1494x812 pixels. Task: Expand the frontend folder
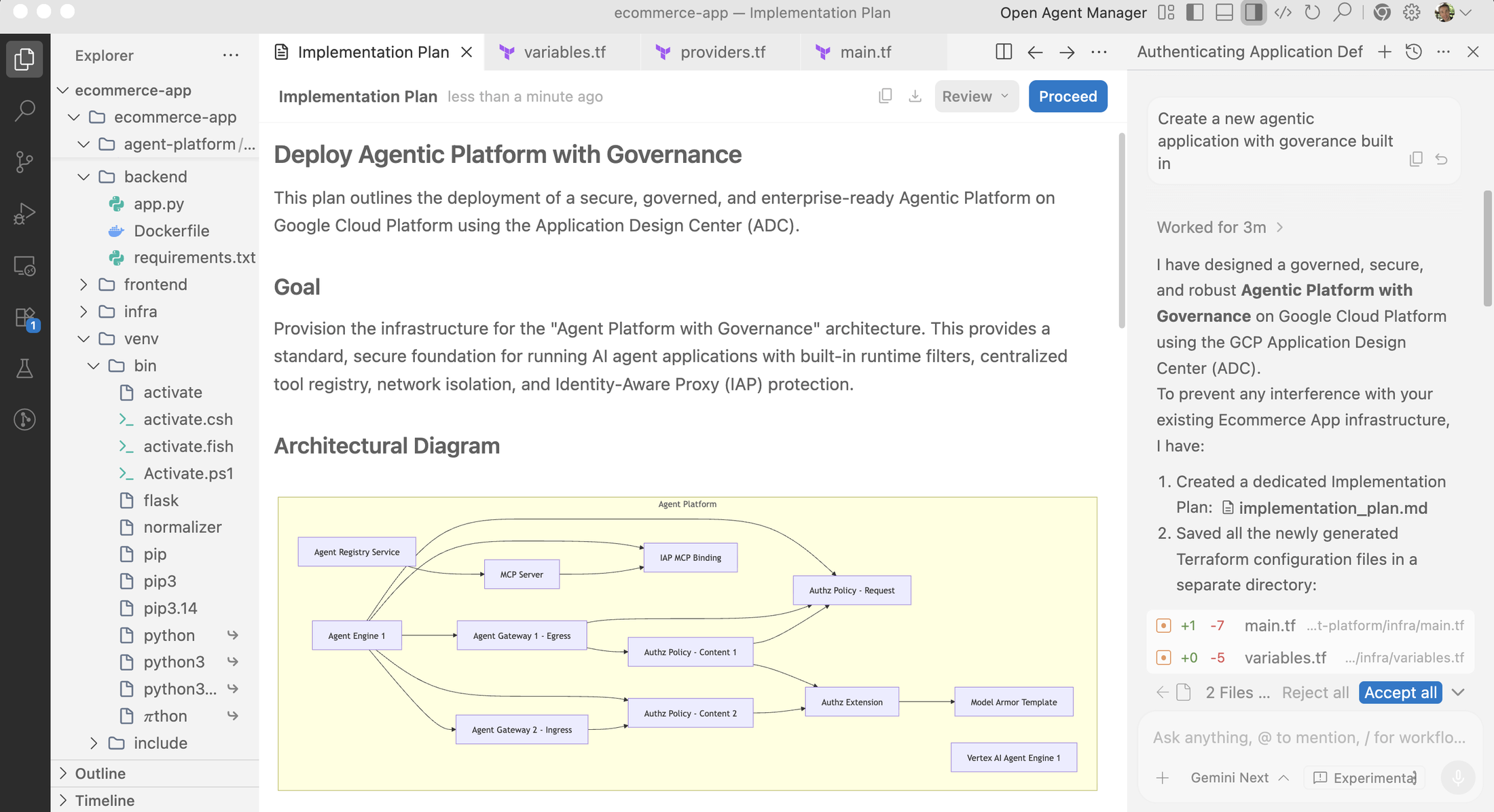point(84,284)
